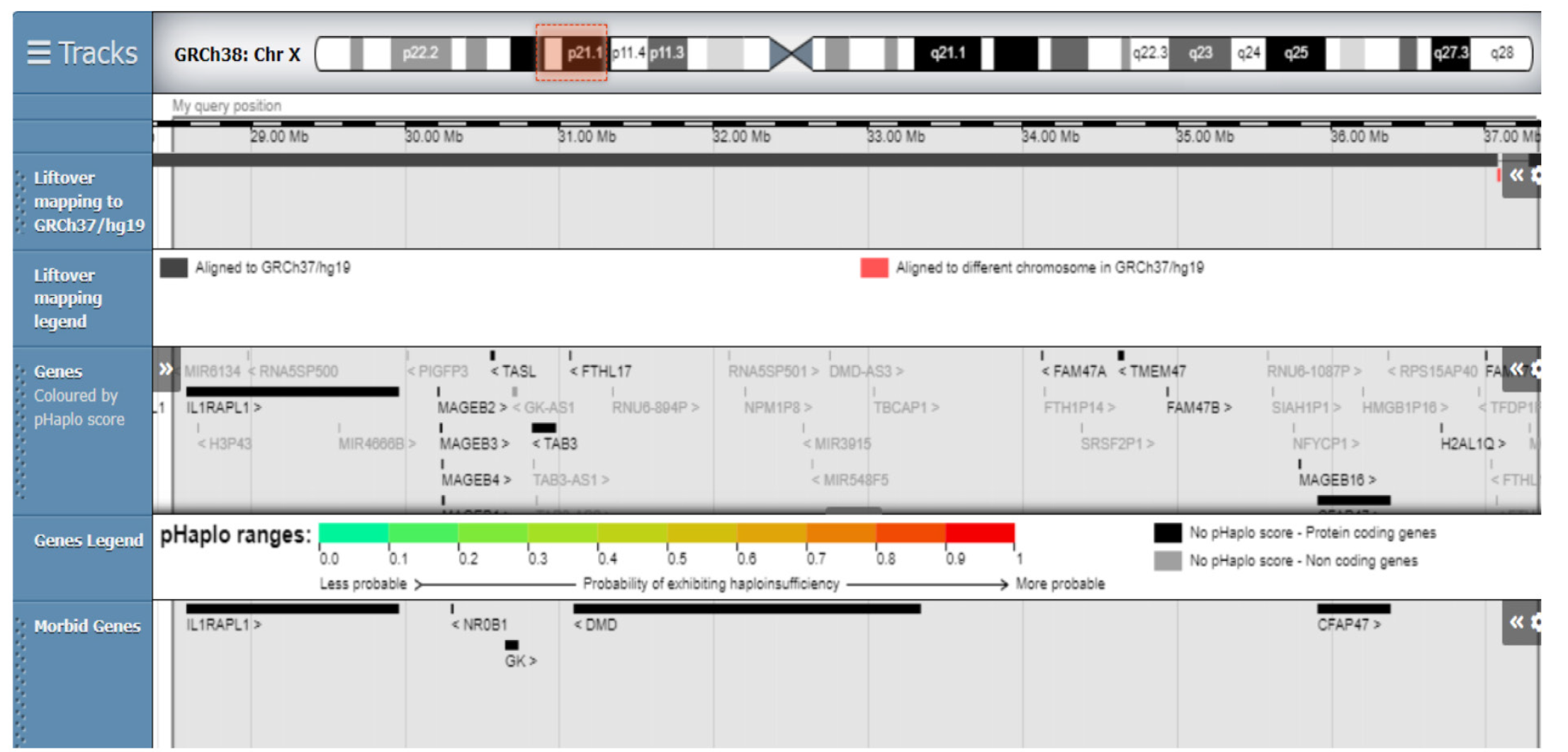Grab the dotted handle beside Liftover mapping to GRCh37/hg19
Image resolution: width=1568 pixels, height=752 pixels.
click(20, 202)
